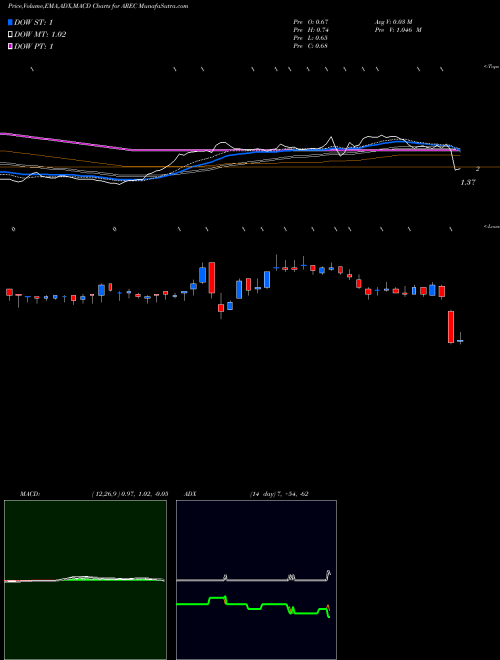Click the 'Avg V: 0.03 M' volume text

[393, 22]
